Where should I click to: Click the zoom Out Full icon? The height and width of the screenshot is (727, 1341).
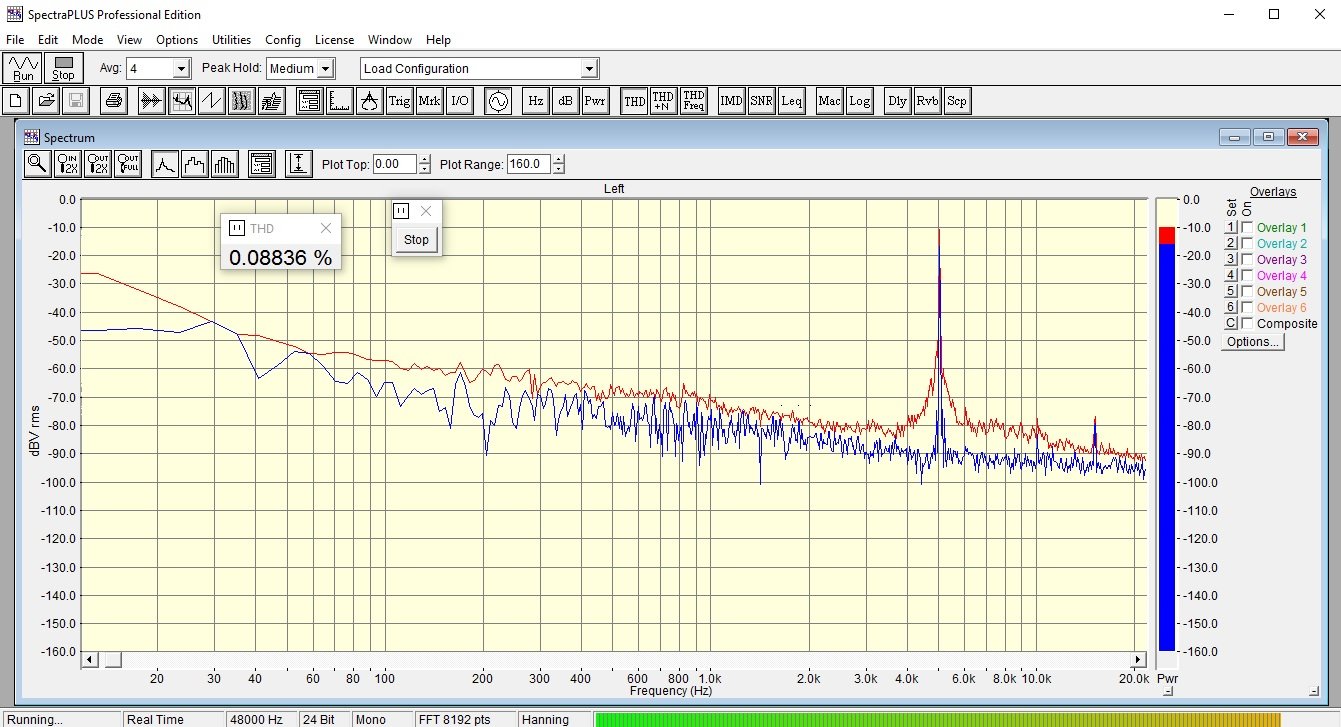point(128,164)
